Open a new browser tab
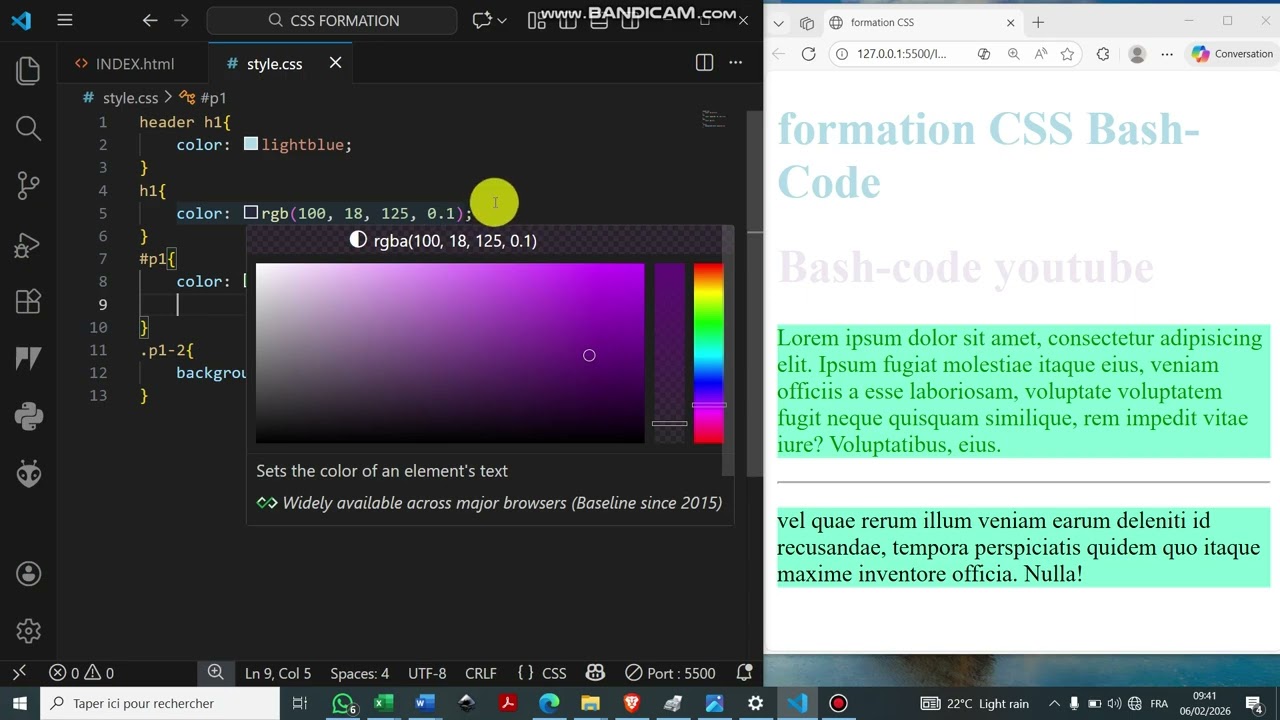Image resolution: width=1280 pixels, height=720 pixels. 1038,22
